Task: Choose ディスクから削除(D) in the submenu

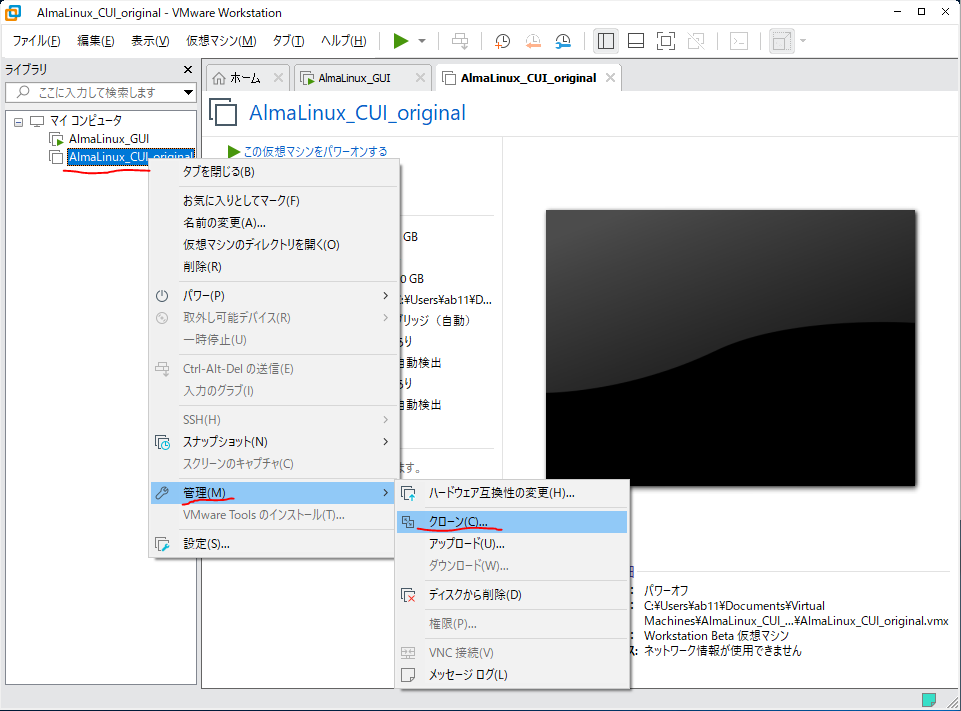Action: click(x=512, y=595)
